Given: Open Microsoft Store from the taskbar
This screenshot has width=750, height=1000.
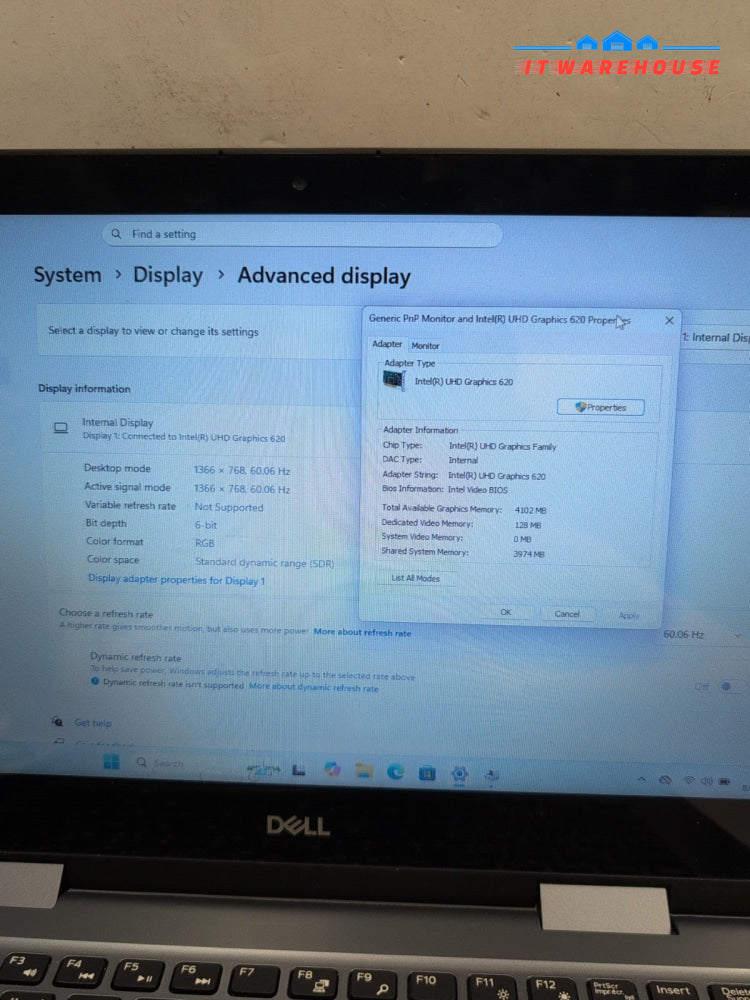Looking at the screenshot, I should pyautogui.click(x=427, y=773).
